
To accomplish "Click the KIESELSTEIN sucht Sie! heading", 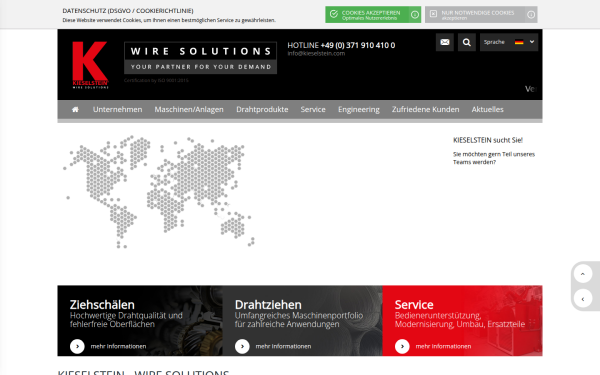I will pyautogui.click(x=488, y=140).
